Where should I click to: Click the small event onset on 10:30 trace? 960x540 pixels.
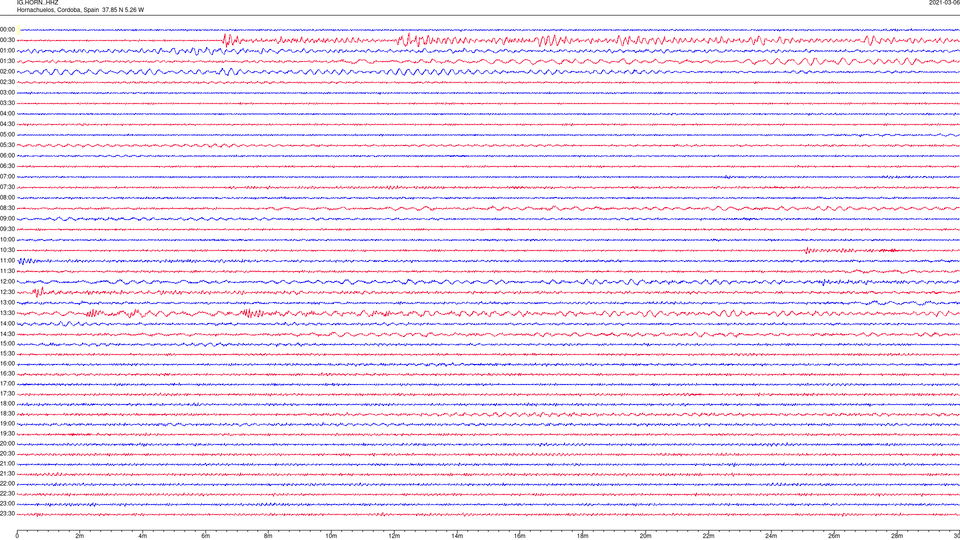[x=808, y=250]
